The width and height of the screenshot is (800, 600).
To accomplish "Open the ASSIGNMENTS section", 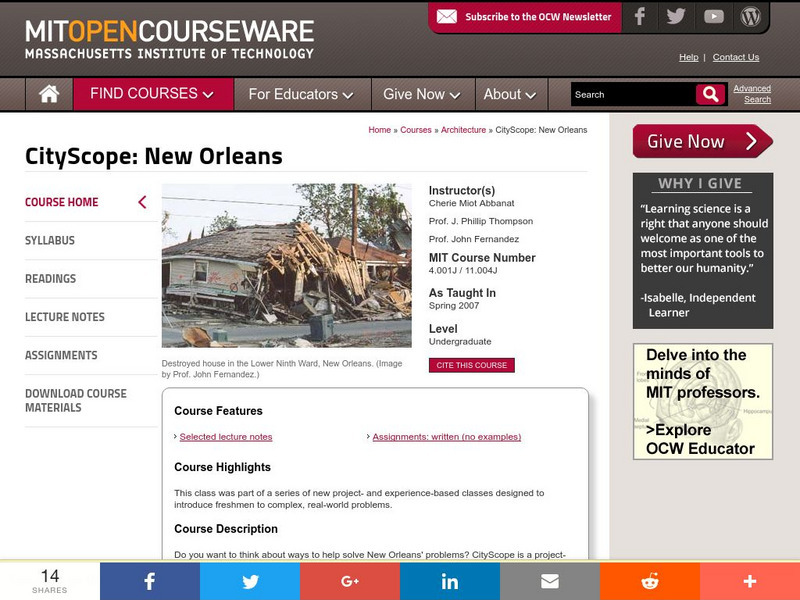I will 61,355.
